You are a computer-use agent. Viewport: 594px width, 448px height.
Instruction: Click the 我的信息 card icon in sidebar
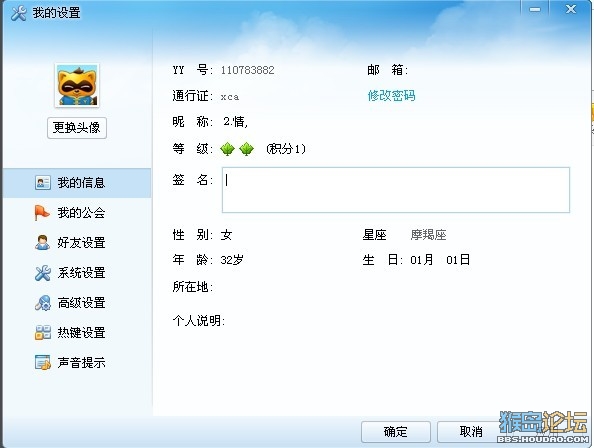point(43,183)
